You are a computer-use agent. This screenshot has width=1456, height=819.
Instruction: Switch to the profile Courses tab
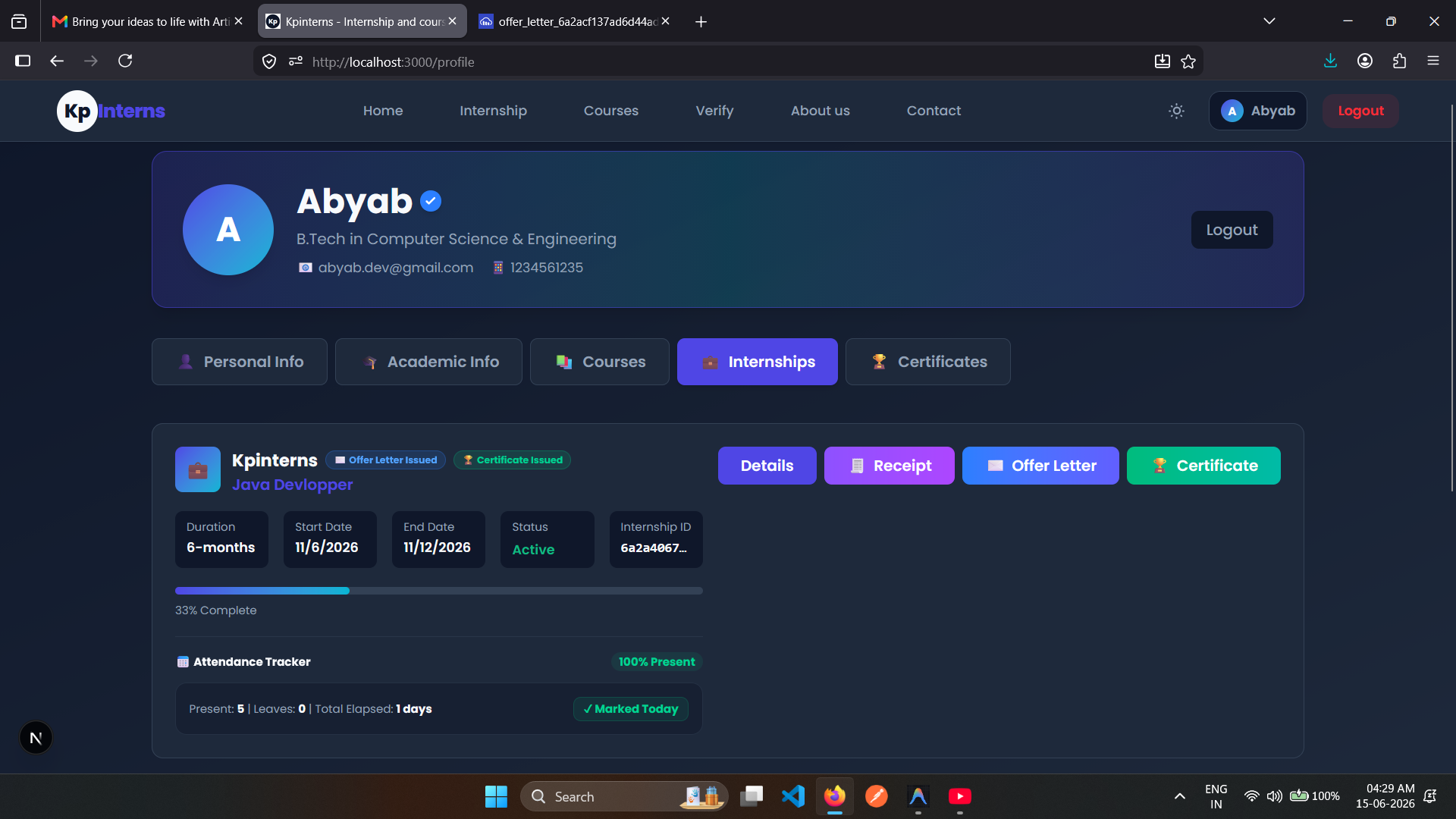599,362
